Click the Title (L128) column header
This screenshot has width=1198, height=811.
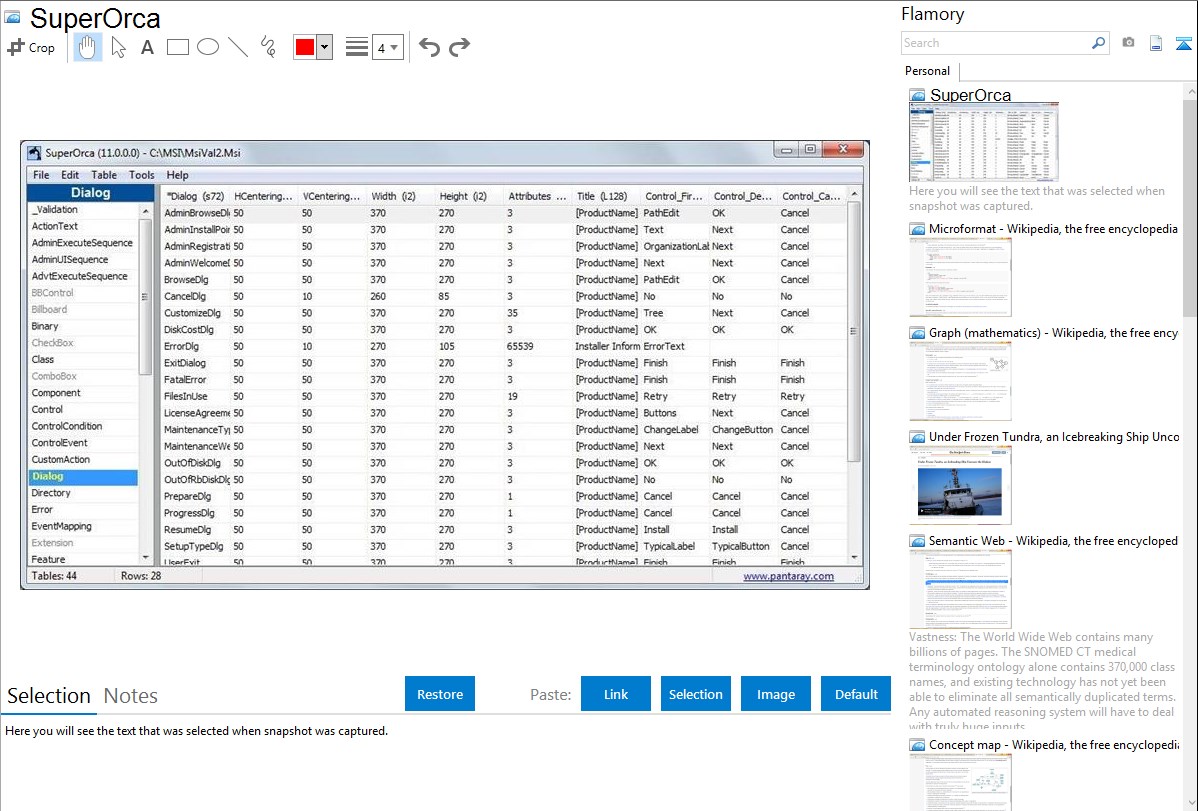[x=606, y=196]
